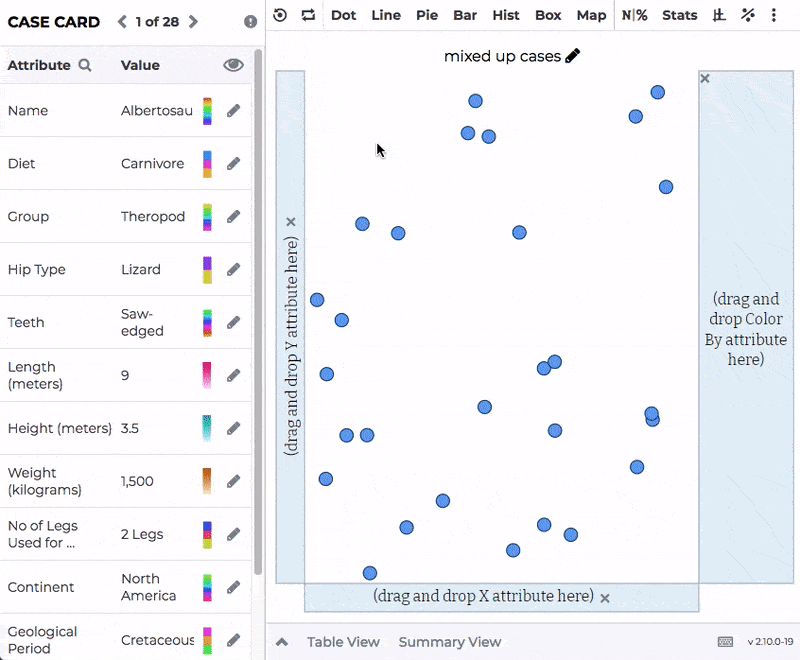This screenshot has width=800, height=660.
Task: Click the Color By attribute drop zone
Action: (x=746, y=328)
